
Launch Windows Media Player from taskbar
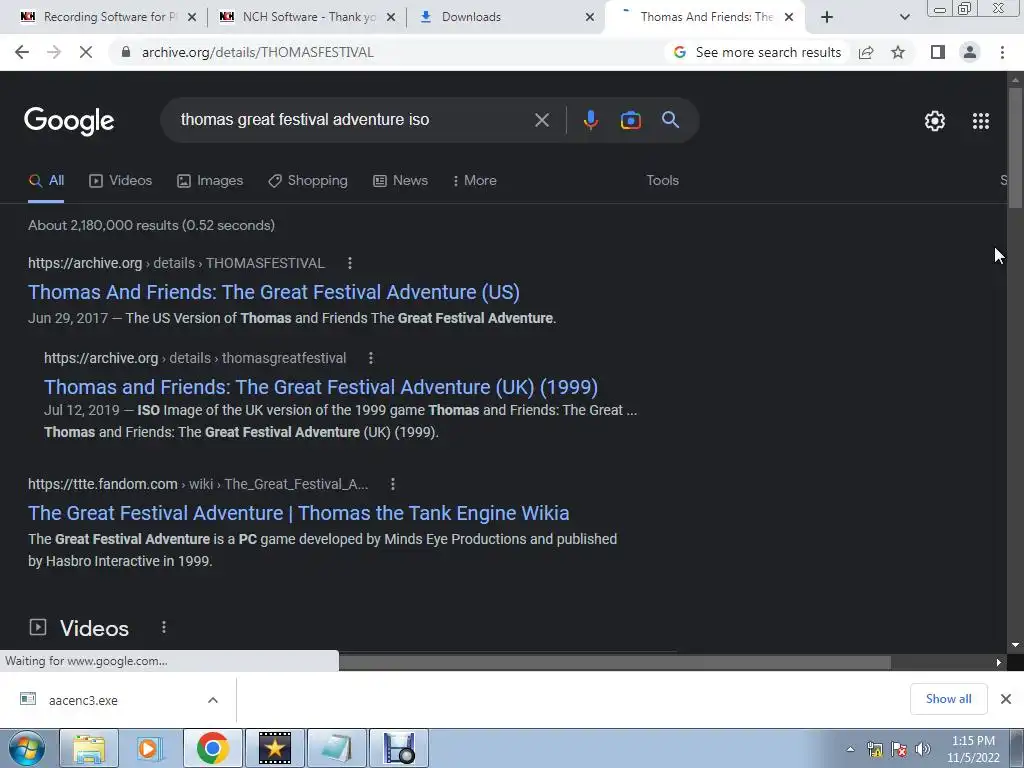coord(150,748)
